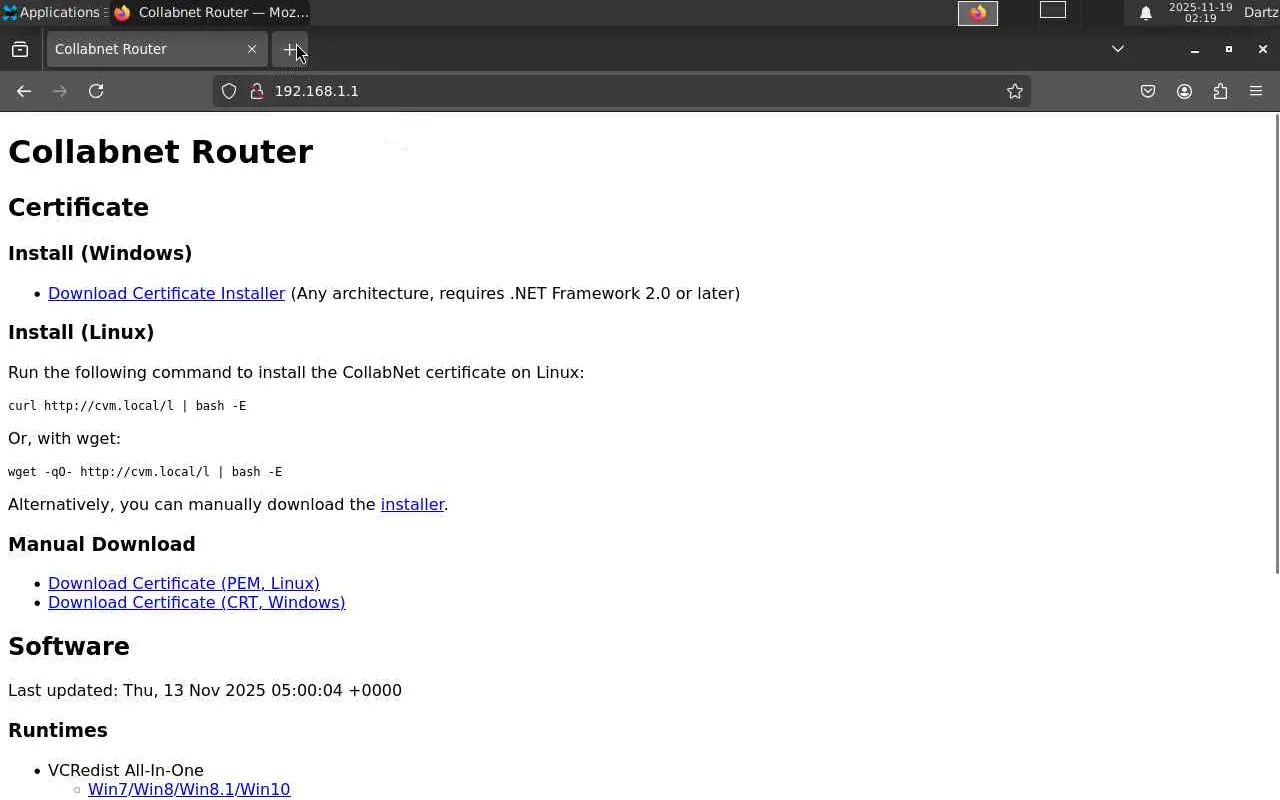1280x800 pixels.
Task: Expand the list all tabs chevron
Action: pyautogui.click(x=1118, y=49)
